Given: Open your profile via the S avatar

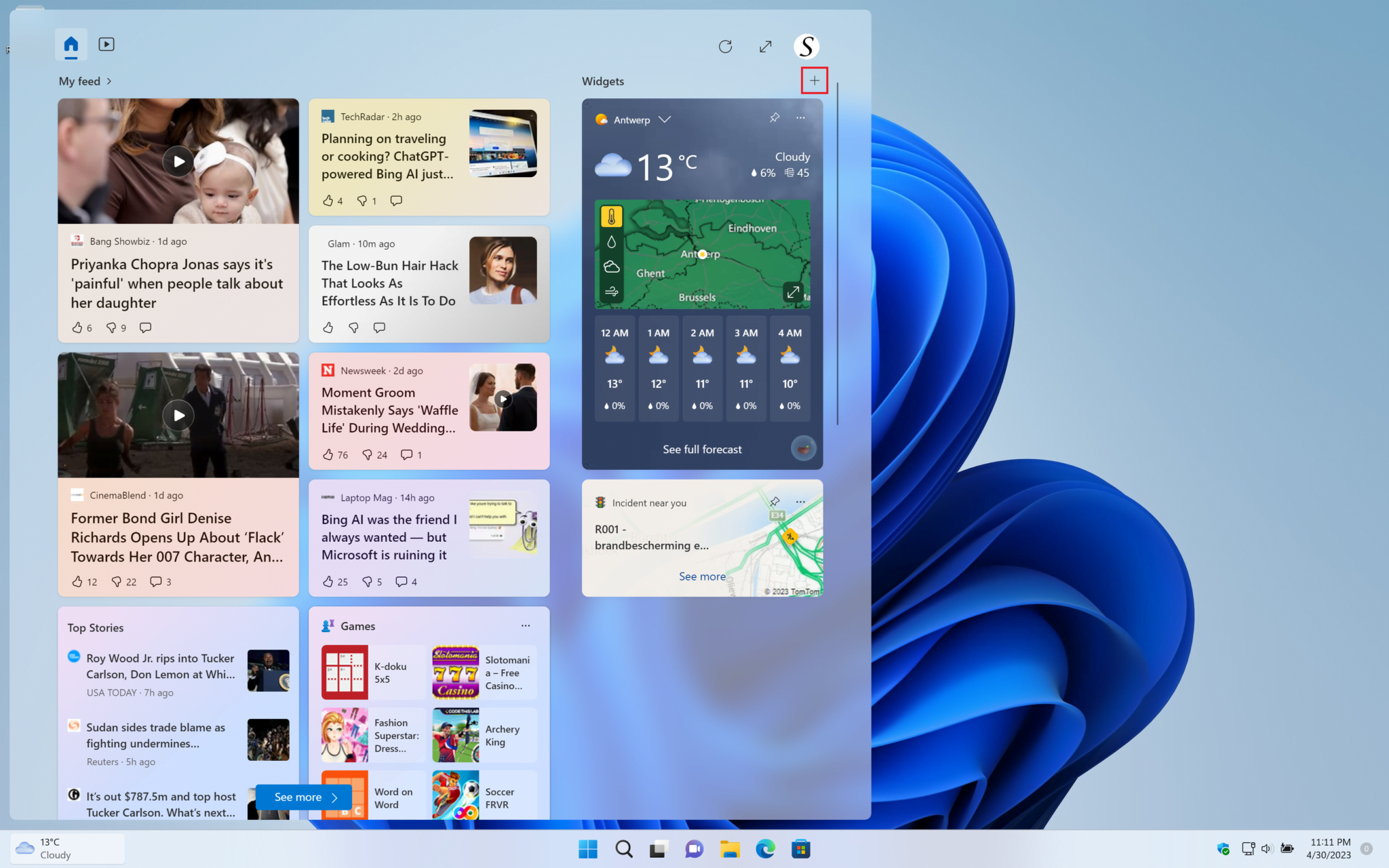Looking at the screenshot, I should 806,46.
